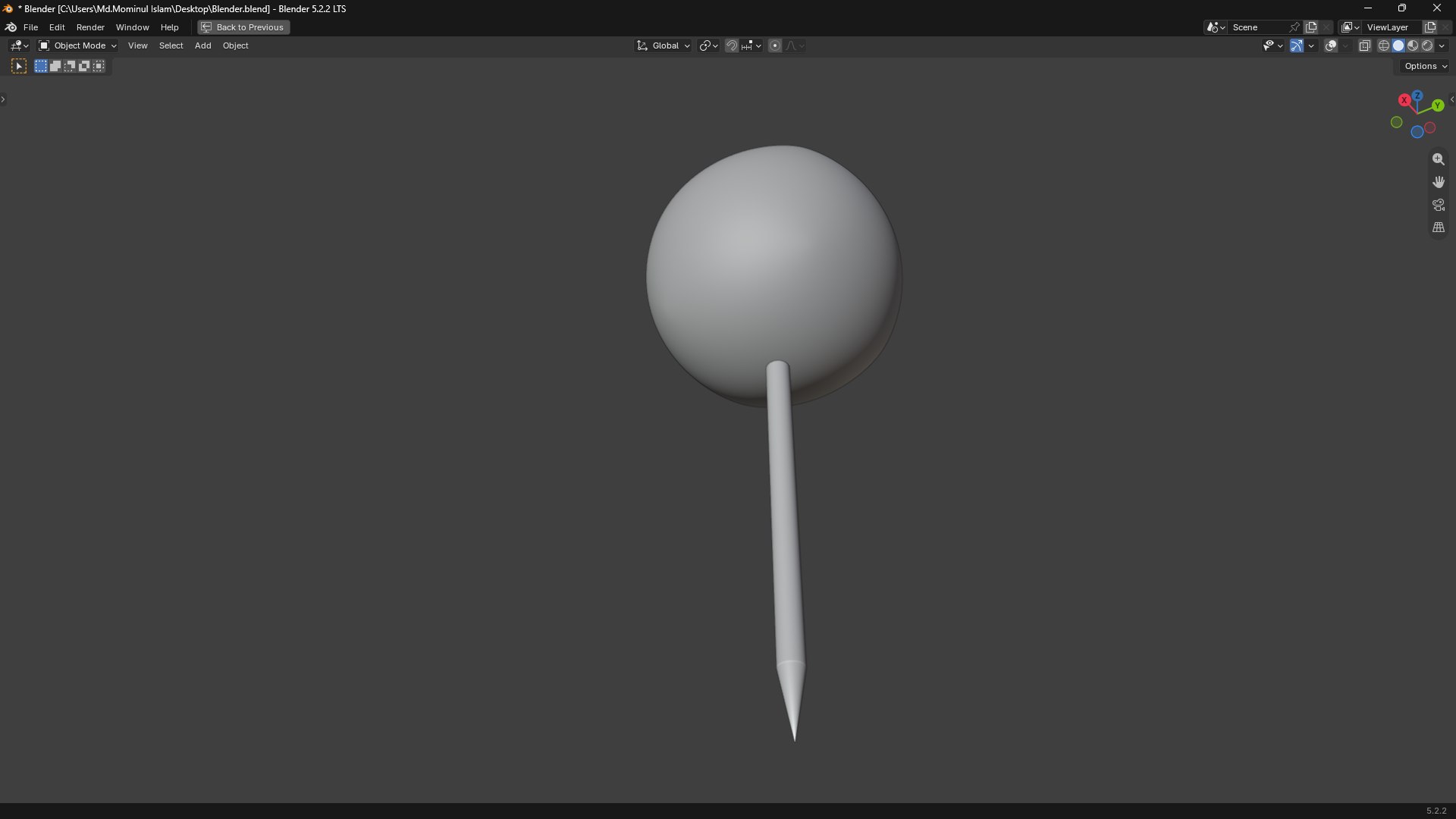Open the editor type selector dropdown
Image resolution: width=1456 pixels, height=819 pixels.
(x=19, y=45)
